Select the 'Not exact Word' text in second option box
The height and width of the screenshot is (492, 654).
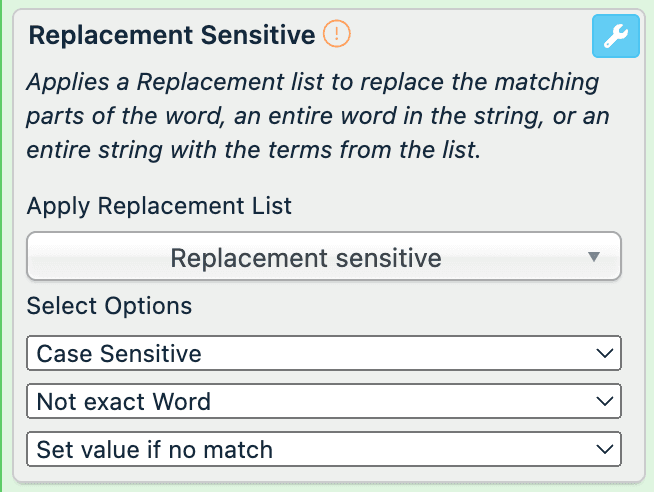pos(124,401)
